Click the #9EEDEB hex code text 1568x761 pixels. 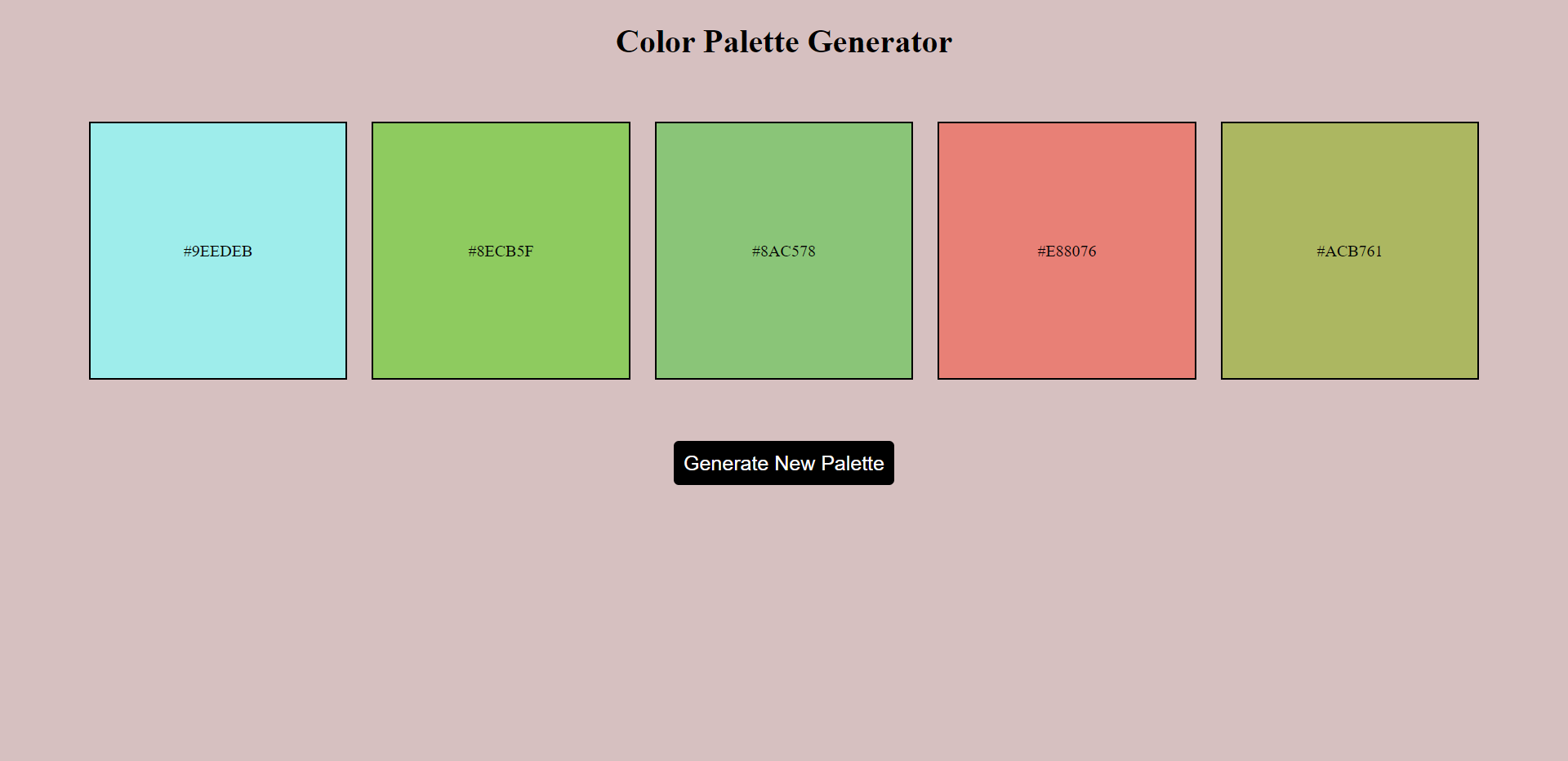218,251
